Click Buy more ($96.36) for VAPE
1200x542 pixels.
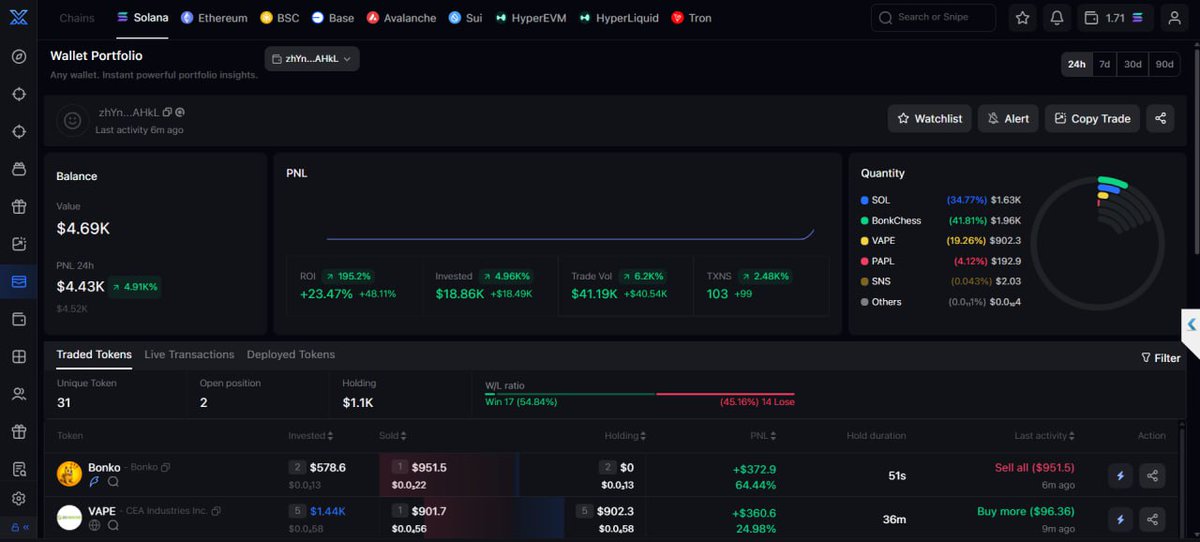point(1025,512)
